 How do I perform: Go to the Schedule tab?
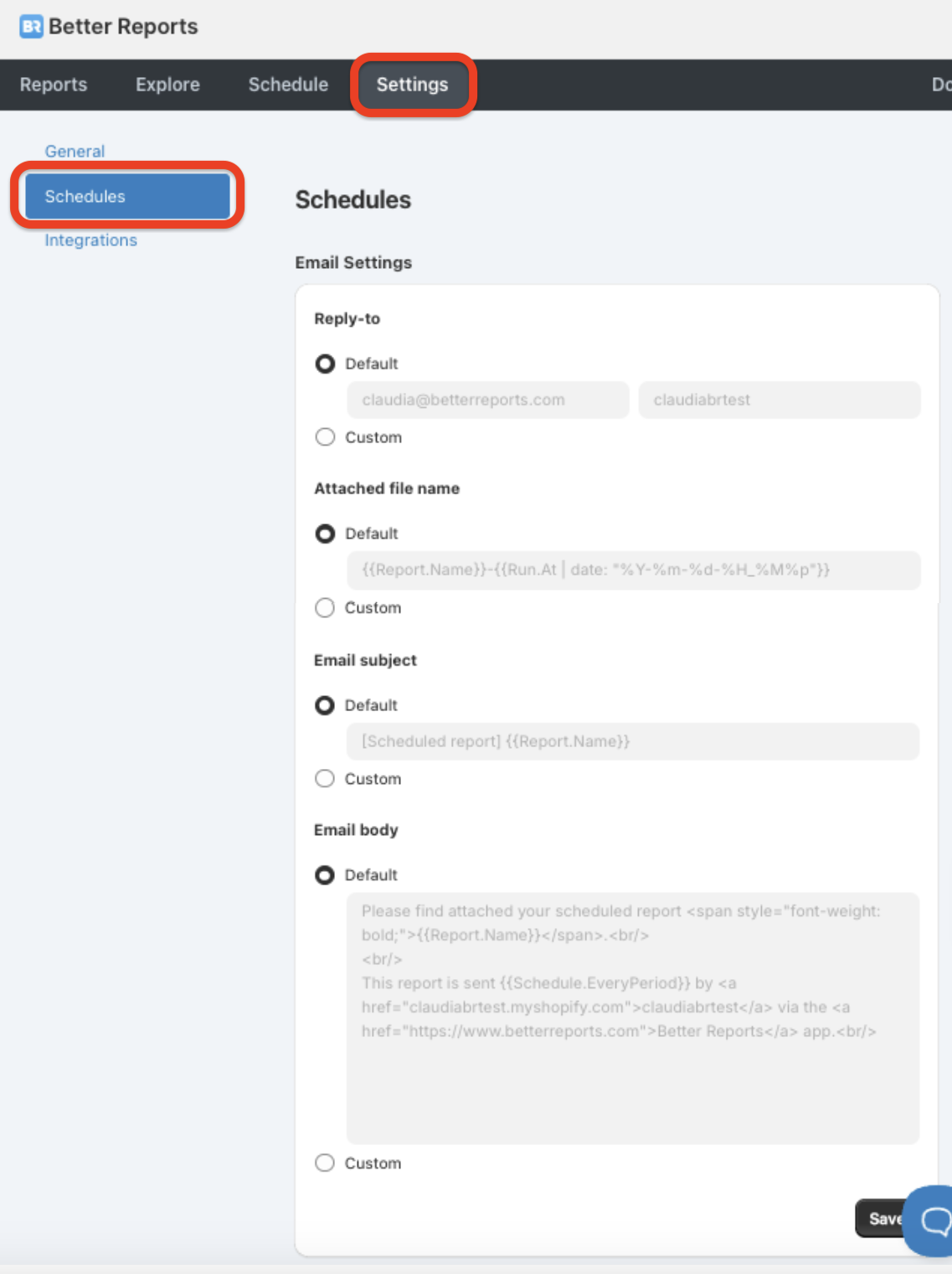point(288,85)
